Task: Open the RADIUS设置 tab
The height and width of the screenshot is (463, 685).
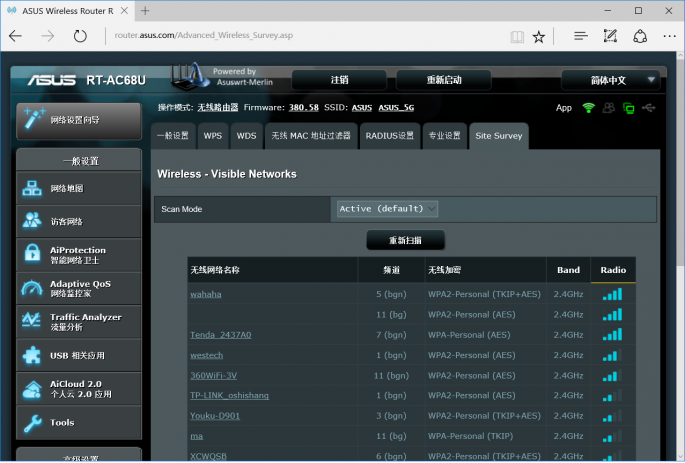Action: (x=390, y=136)
